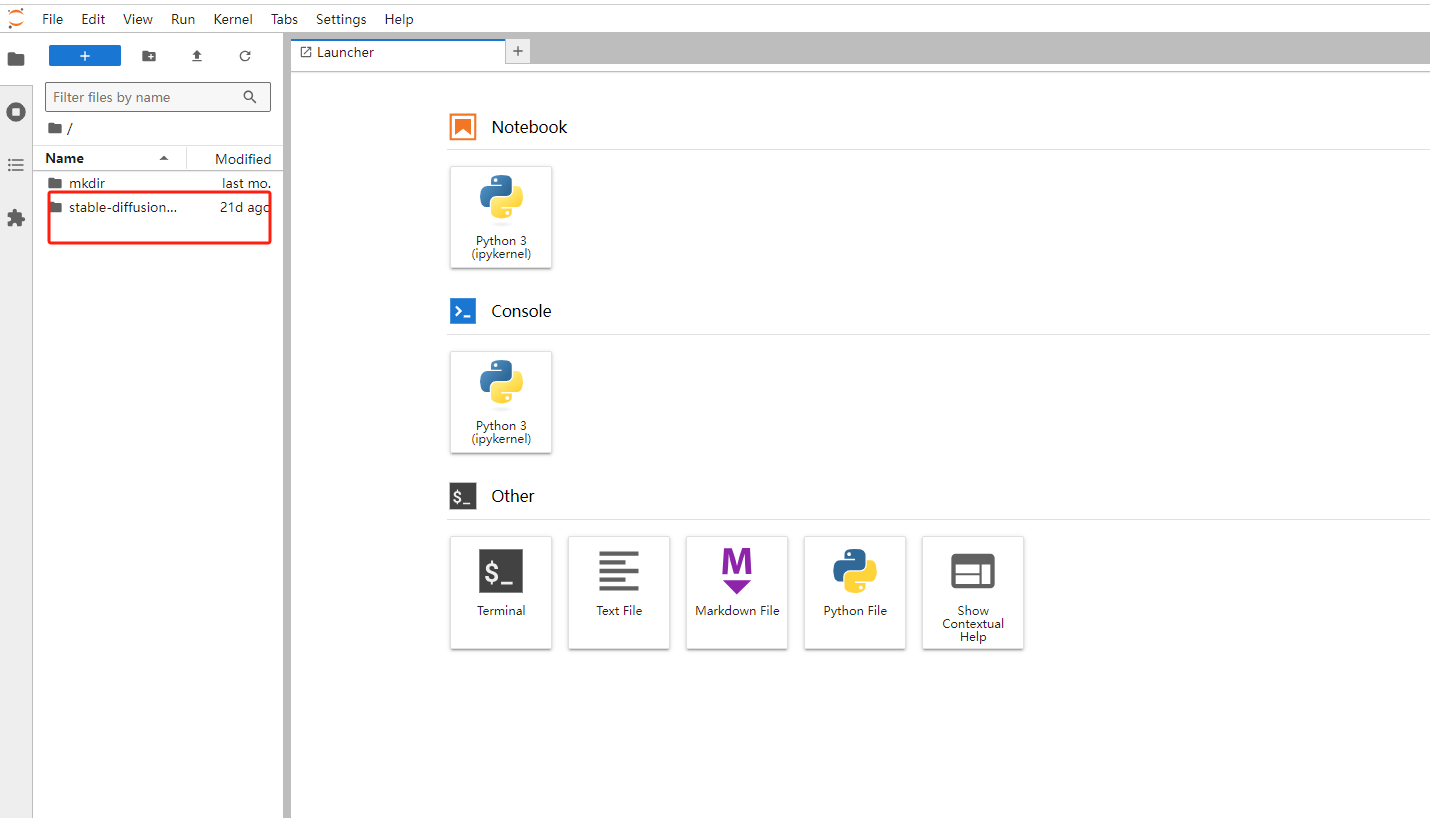Click Show Contextual Help card
The width and height of the screenshot is (1430, 818).
(x=973, y=593)
